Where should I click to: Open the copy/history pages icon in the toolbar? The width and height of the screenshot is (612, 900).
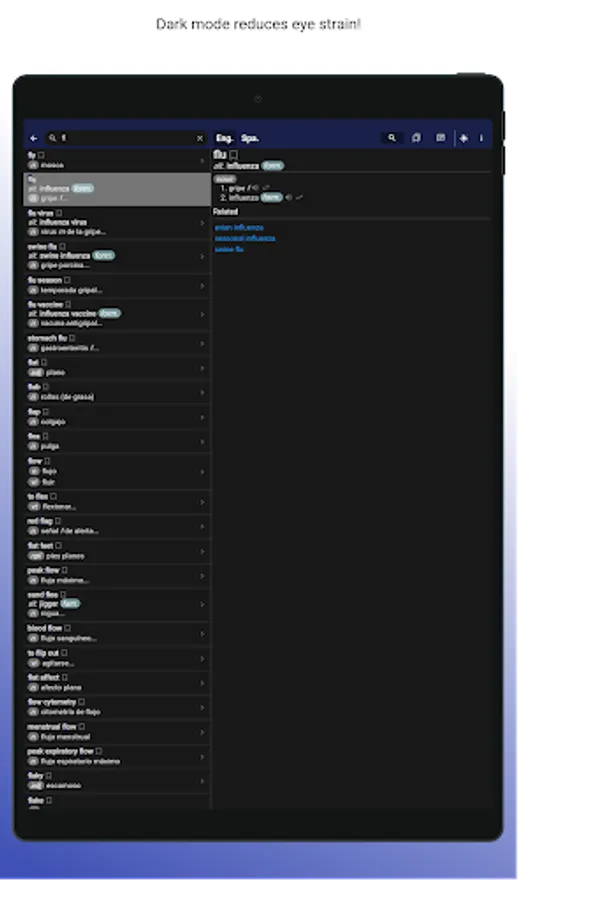[x=416, y=138]
